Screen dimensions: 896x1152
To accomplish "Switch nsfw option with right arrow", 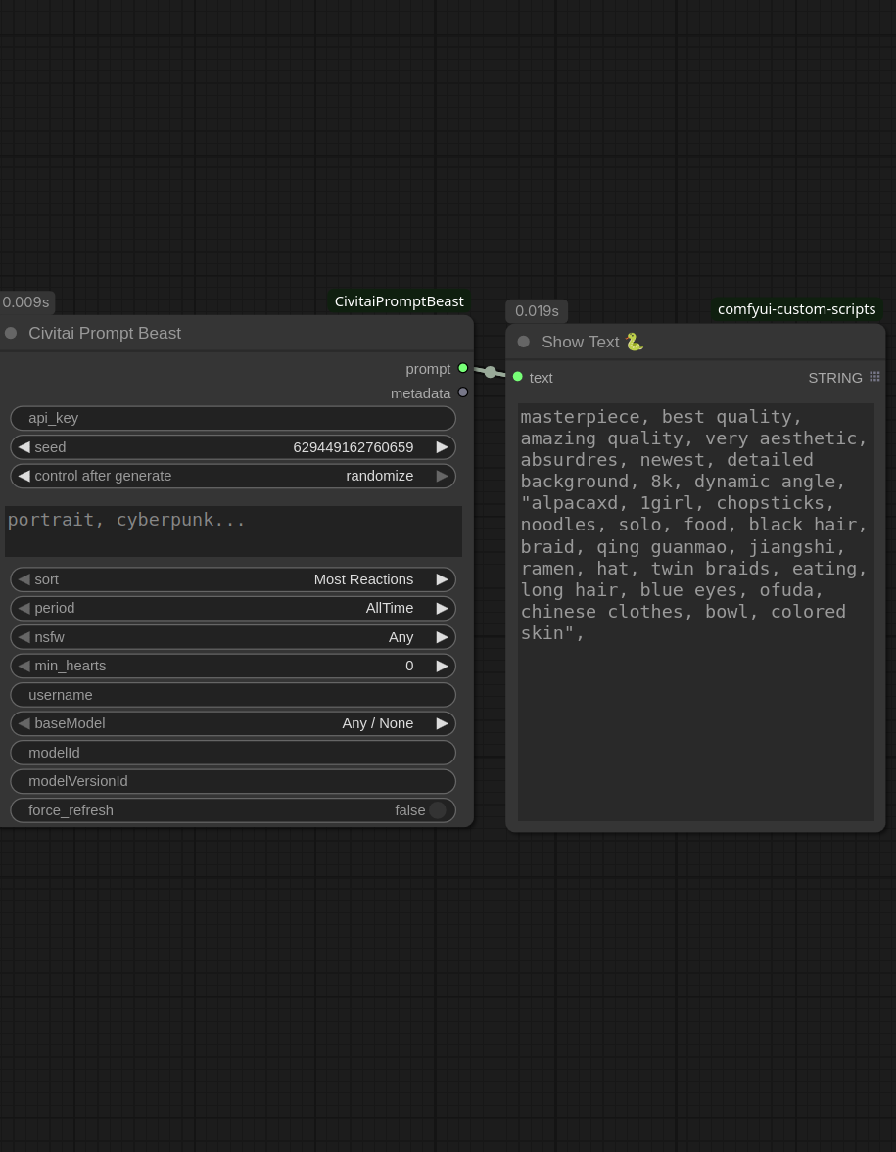I will coord(442,637).
